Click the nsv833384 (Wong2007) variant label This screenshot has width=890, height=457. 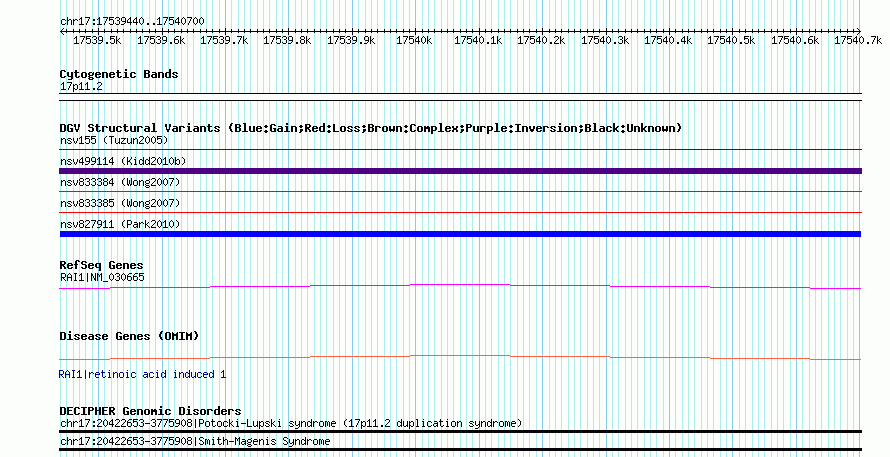tap(120, 182)
